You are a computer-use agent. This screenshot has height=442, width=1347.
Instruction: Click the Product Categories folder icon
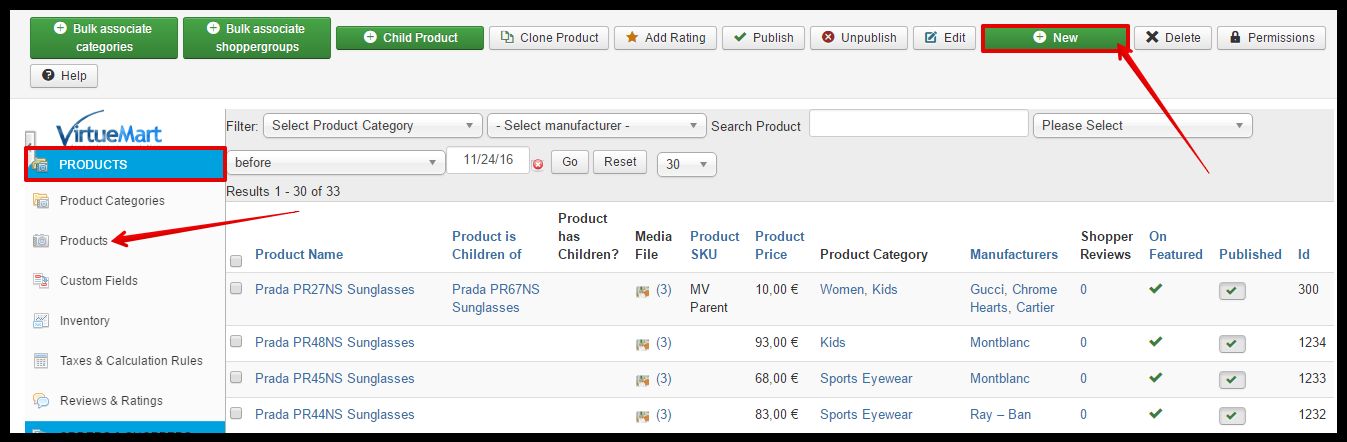click(41, 201)
